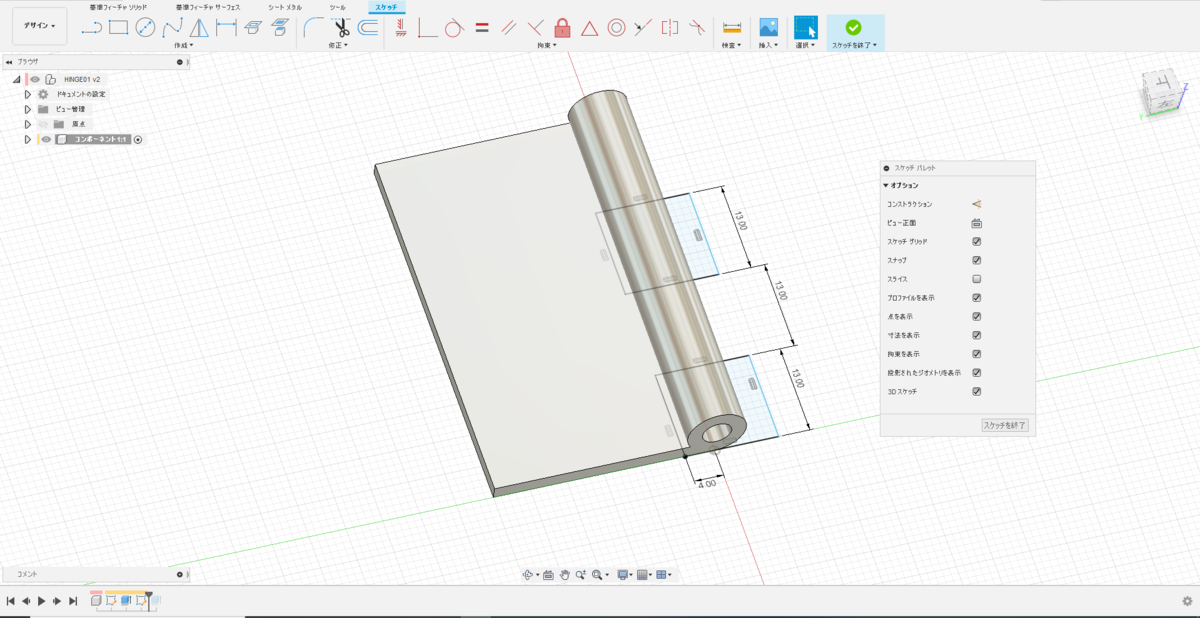Image resolution: width=1200 pixels, height=618 pixels.
Task: Click the Insert image icon
Action: 768,28
